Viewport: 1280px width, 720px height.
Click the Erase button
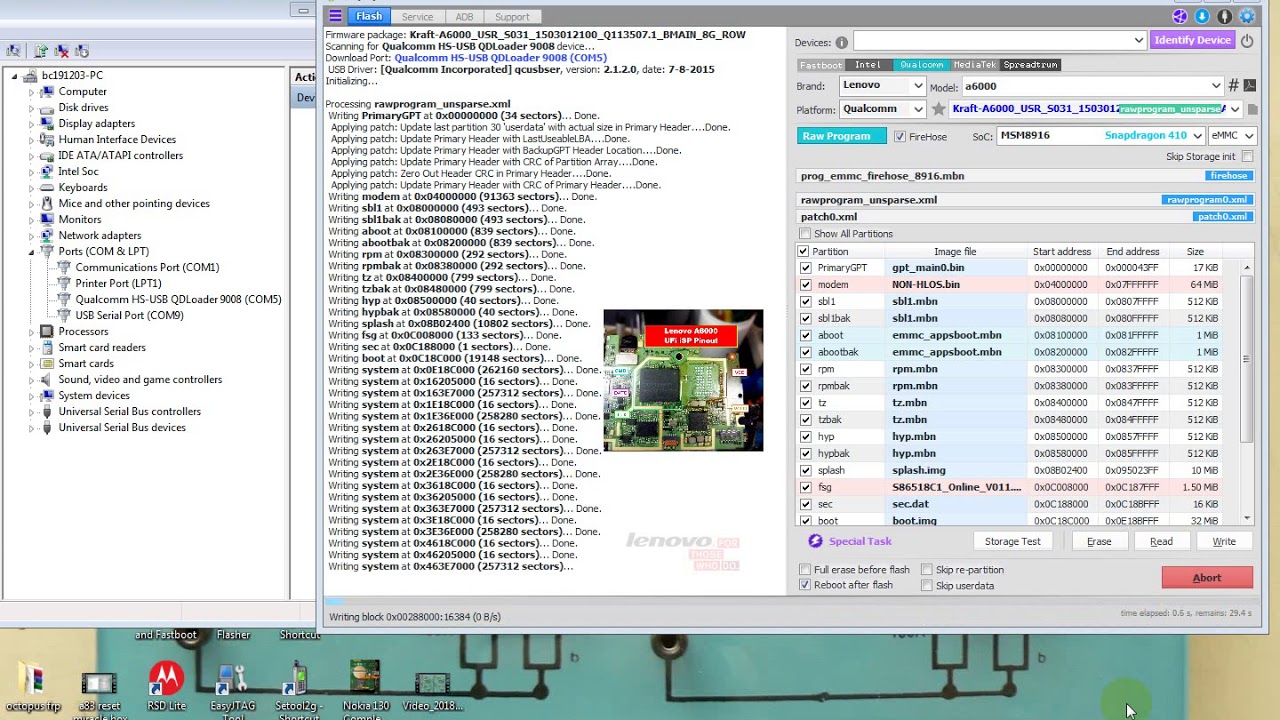(x=1099, y=541)
